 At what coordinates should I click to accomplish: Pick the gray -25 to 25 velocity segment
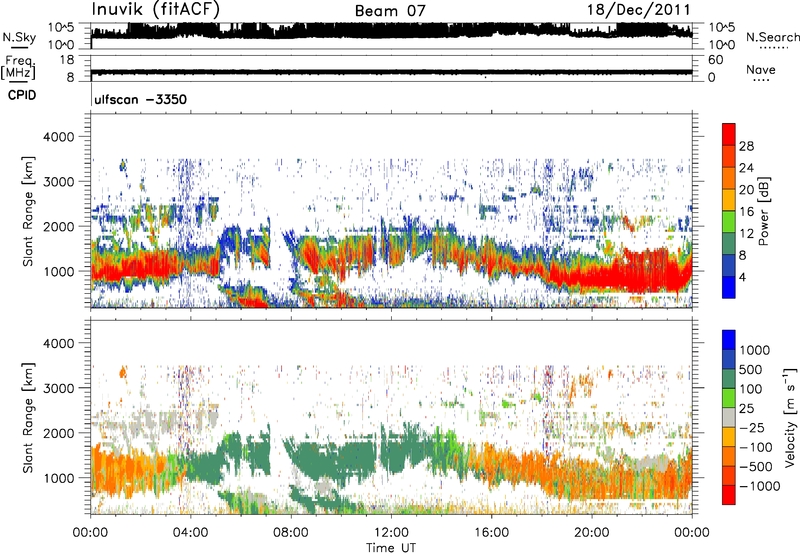[729, 417]
